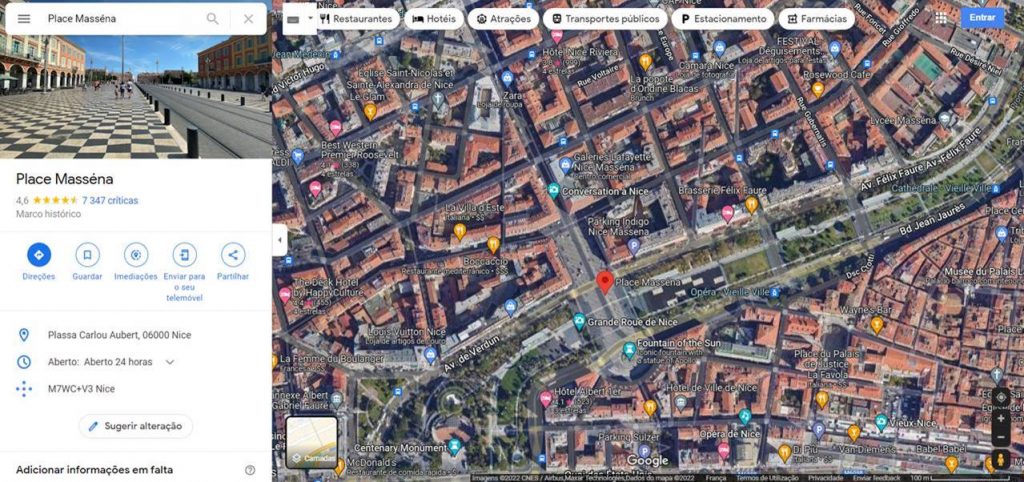
Task: Click Adicionar informações em falta heading
Action: [x=95, y=470]
